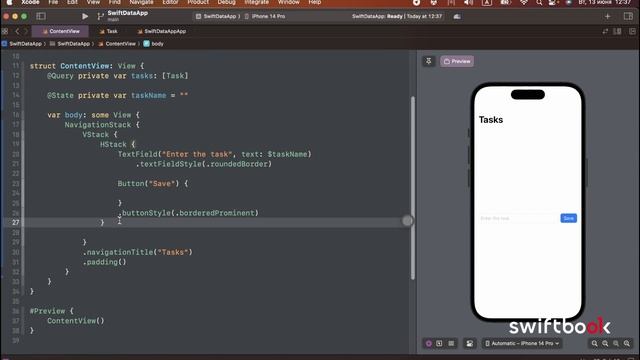Click the #Preview macro line
This screenshot has width=640, height=360.
coord(51,311)
